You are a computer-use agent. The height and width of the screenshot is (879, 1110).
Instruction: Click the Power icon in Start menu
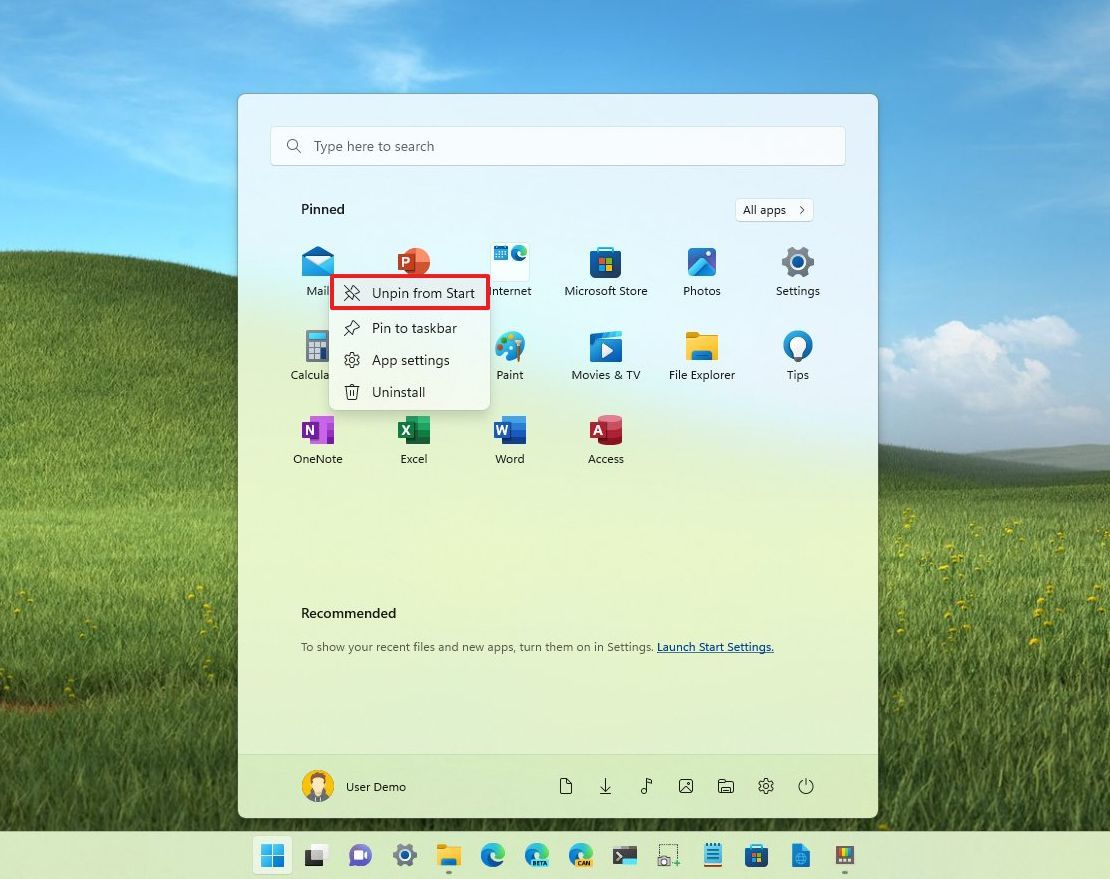806,786
